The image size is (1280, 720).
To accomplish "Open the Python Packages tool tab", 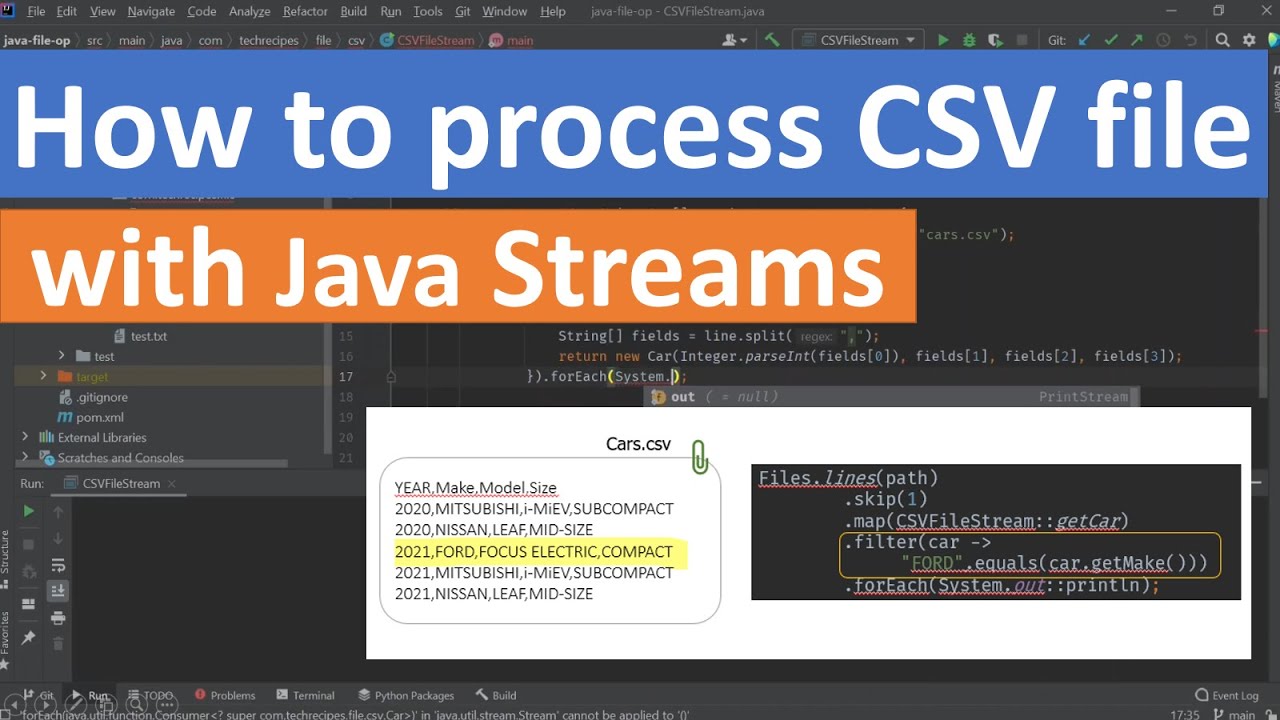I will click(404, 695).
